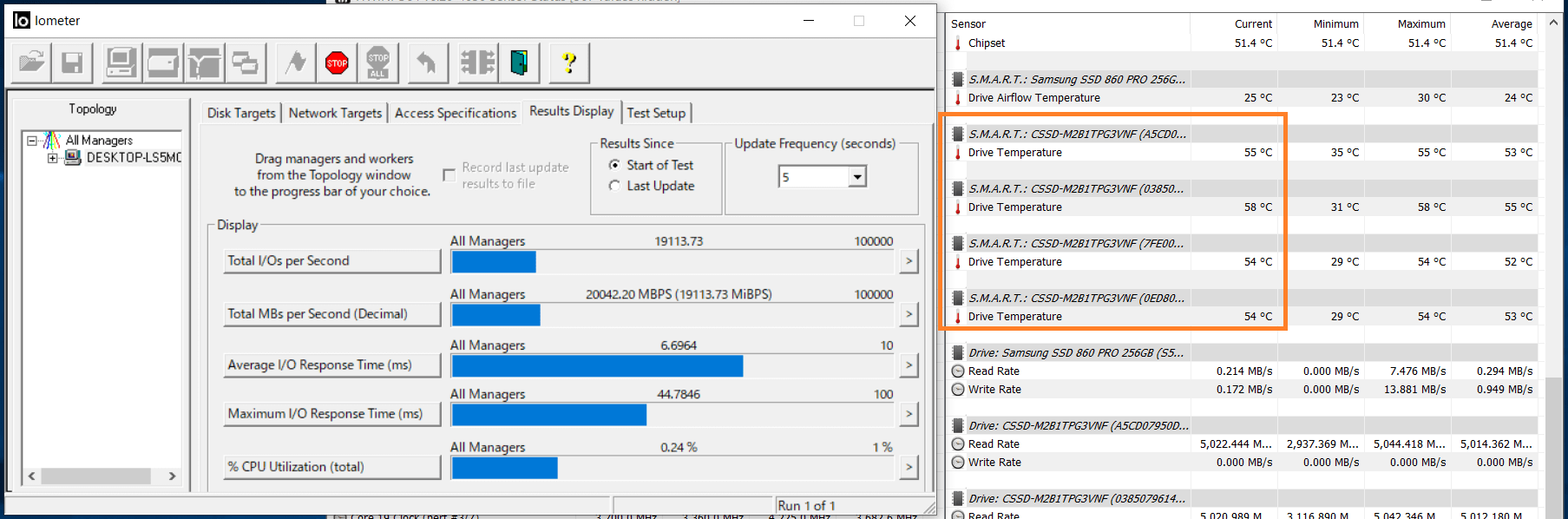The image size is (1568, 519).
Task: Select the All Managers tree icon
Action: (x=52, y=140)
